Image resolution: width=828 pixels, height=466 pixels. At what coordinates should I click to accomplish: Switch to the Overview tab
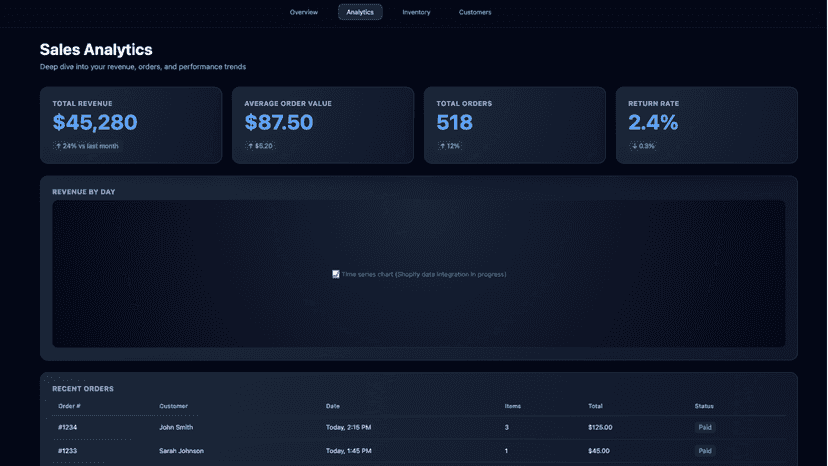(304, 12)
